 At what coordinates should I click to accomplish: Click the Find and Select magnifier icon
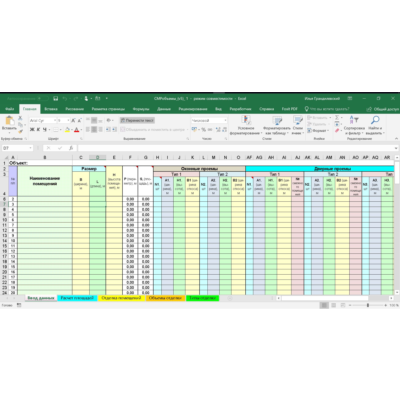coord(375,120)
